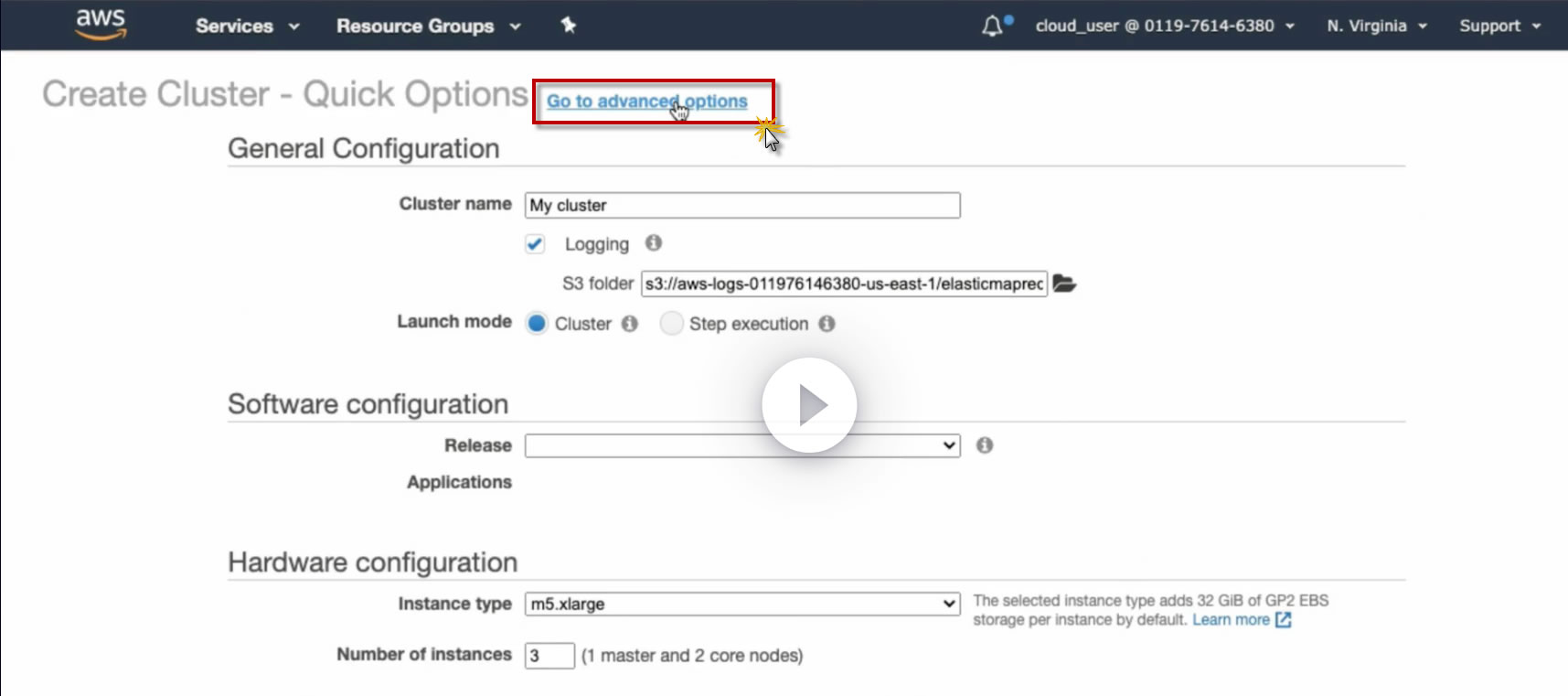
Task: Click the S3 folder path field
Action: point(844,284)
